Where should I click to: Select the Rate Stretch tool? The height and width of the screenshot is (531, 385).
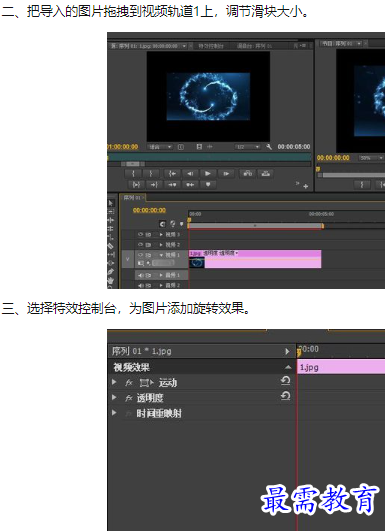[111, 237]
